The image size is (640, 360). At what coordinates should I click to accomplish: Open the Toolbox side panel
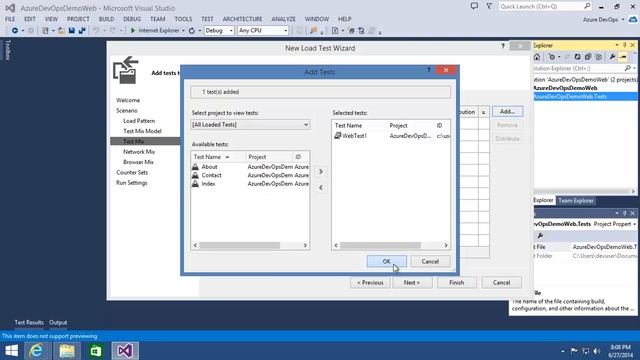(7, 50)
